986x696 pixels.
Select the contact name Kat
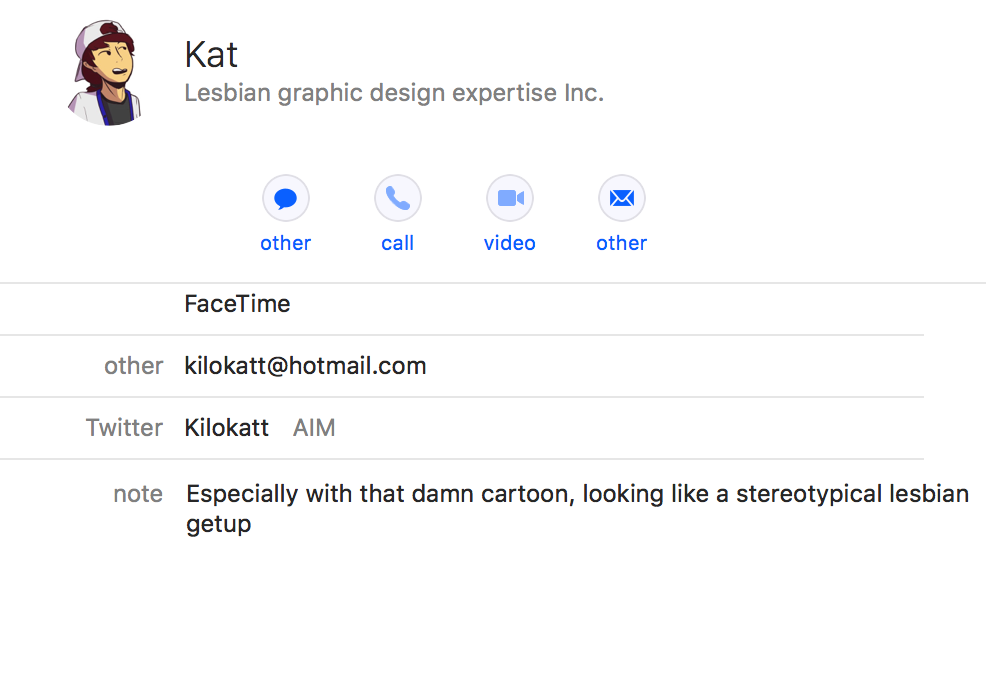click(x=211, y=55)
